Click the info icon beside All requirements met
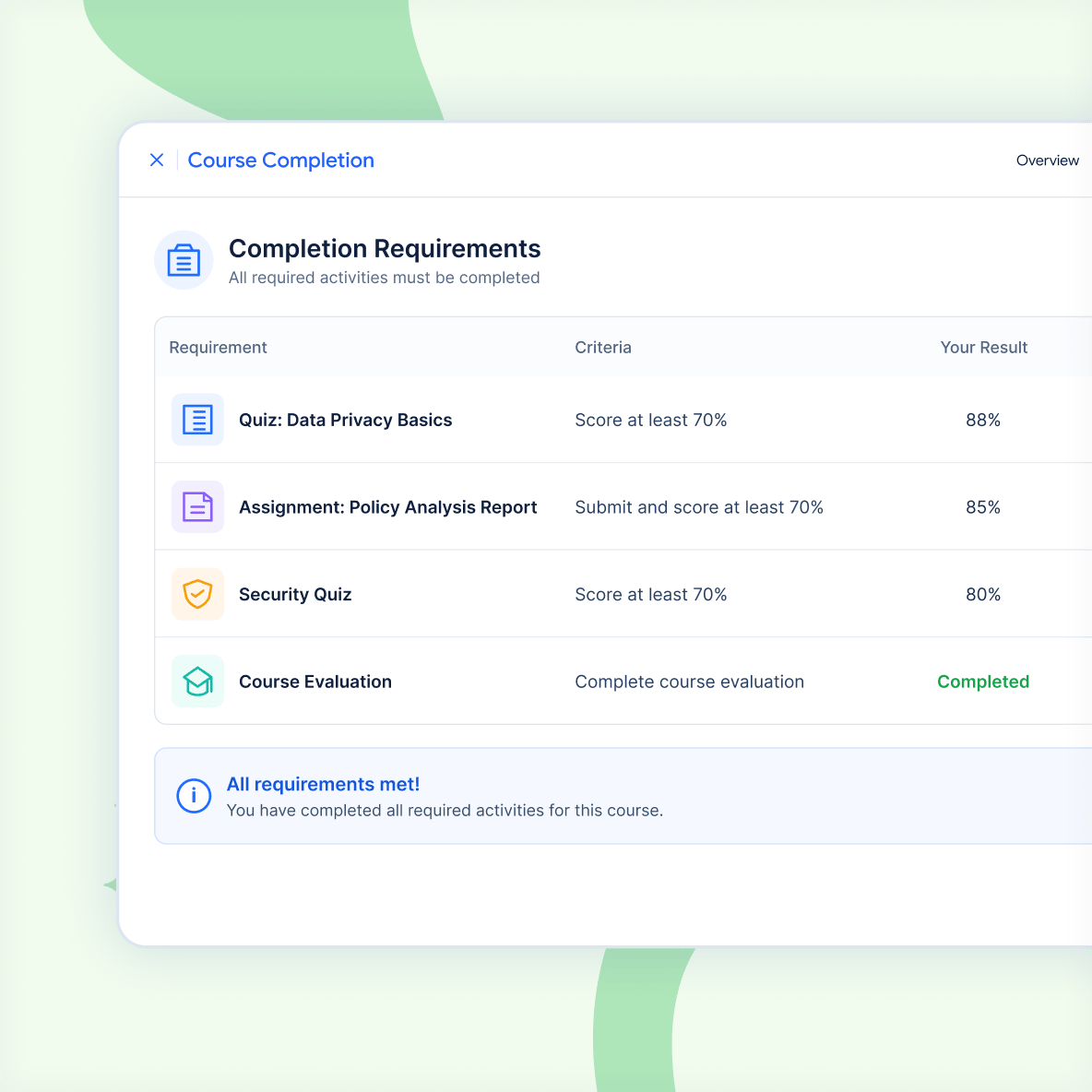This screenshot has width=1092, height=1092. click(194, 795)
